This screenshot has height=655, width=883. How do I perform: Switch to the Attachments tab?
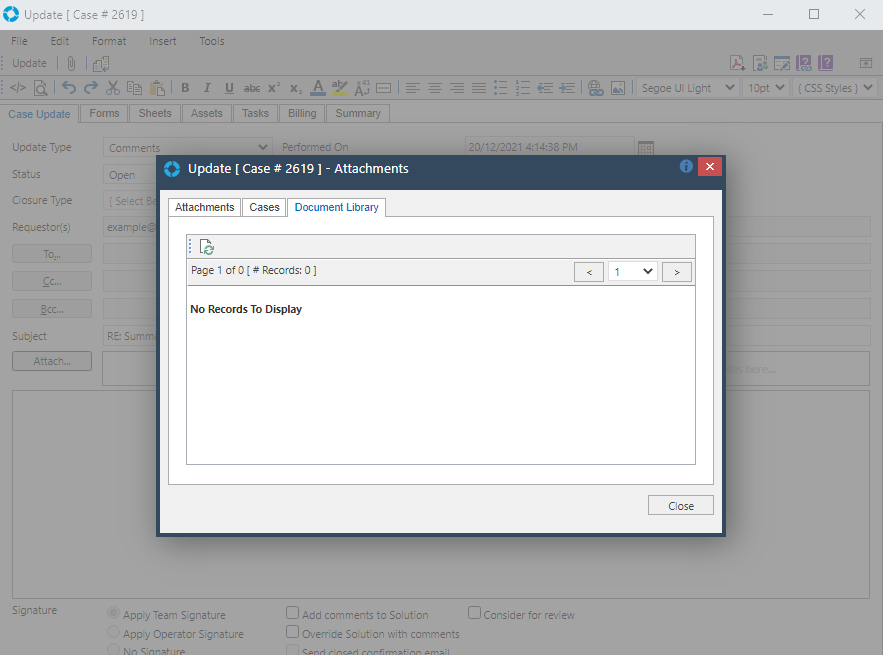coord(204,207)
